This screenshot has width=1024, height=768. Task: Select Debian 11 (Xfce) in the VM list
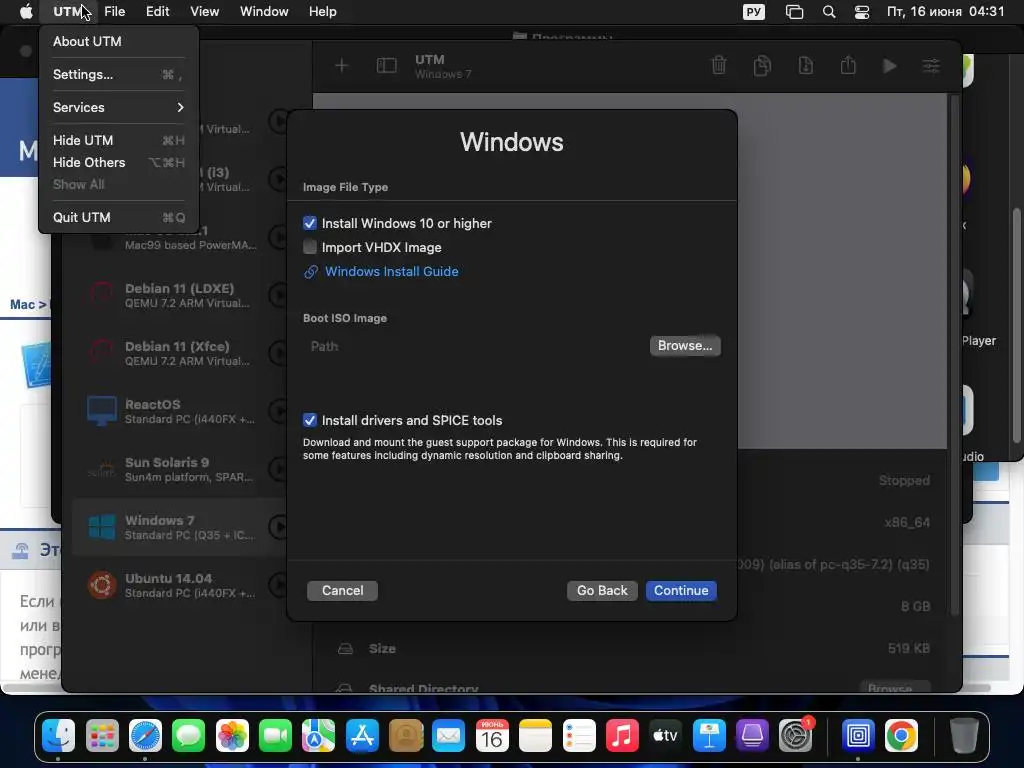pos(179,353)
